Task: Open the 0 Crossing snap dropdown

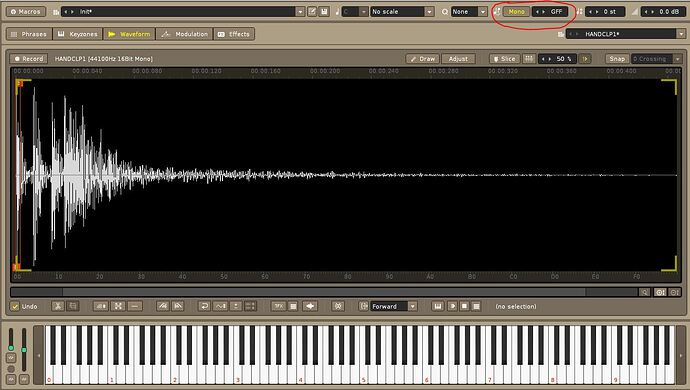Action: (x=678, y=59)
